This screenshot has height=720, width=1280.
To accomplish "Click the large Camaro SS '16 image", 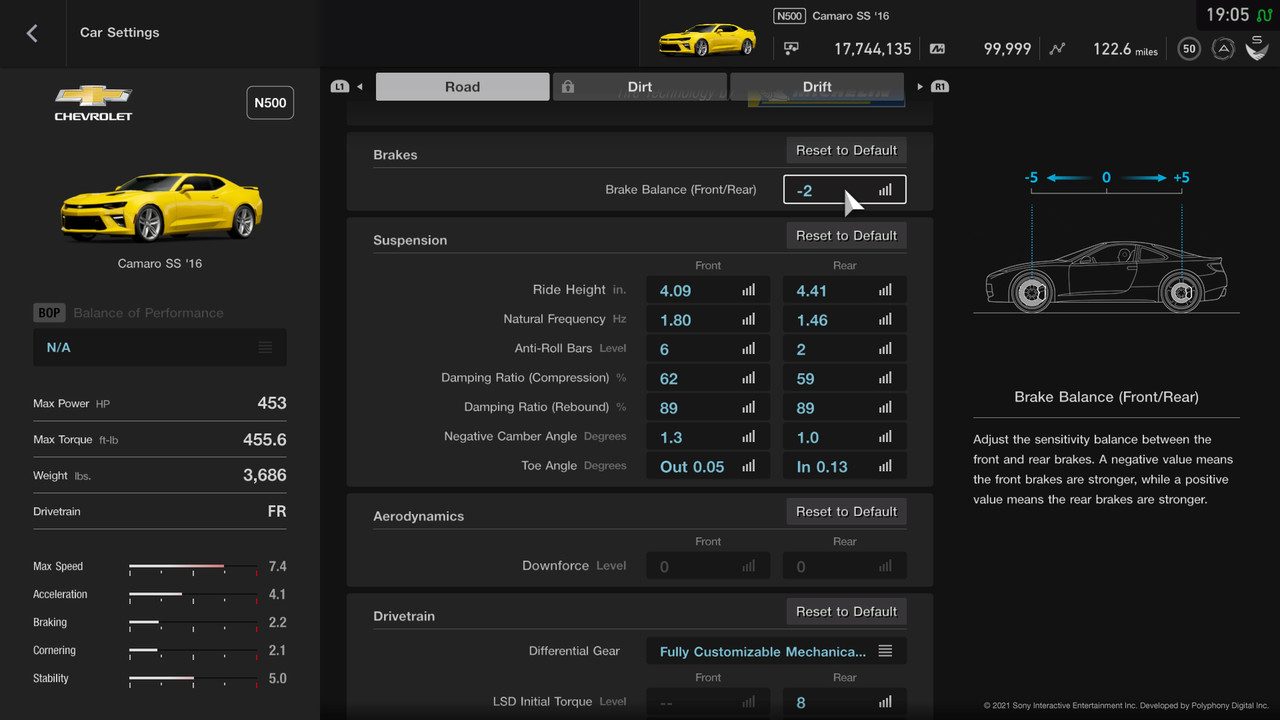I will pos(160,206).
